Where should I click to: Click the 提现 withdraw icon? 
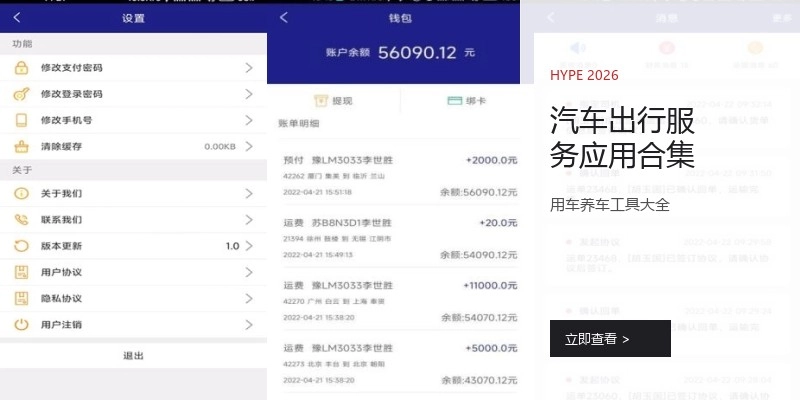[320, 101]
